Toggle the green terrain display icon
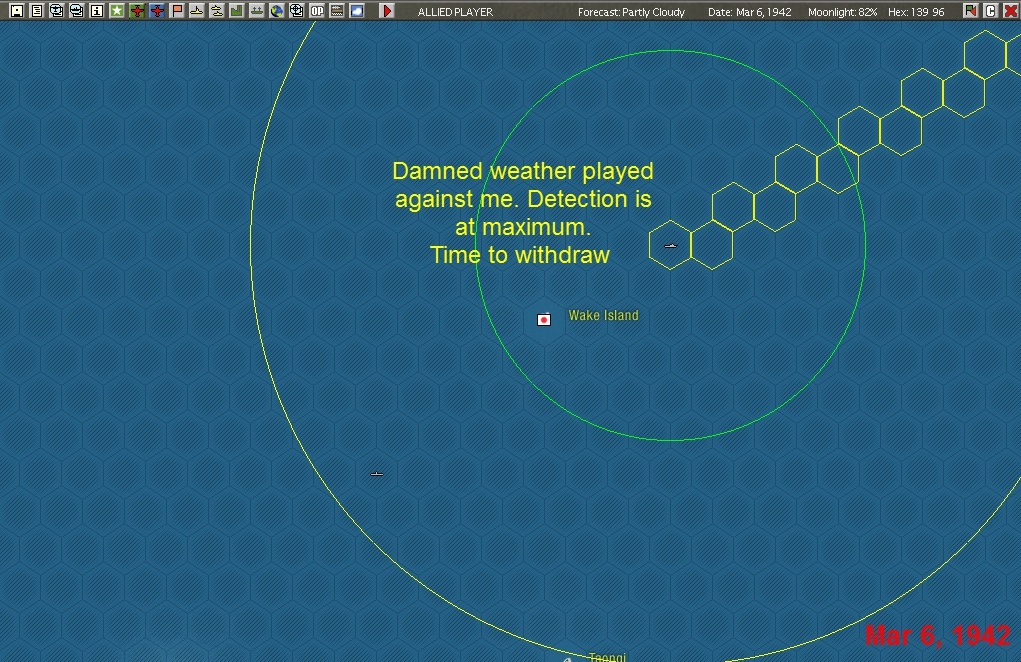 coord(237,12)
